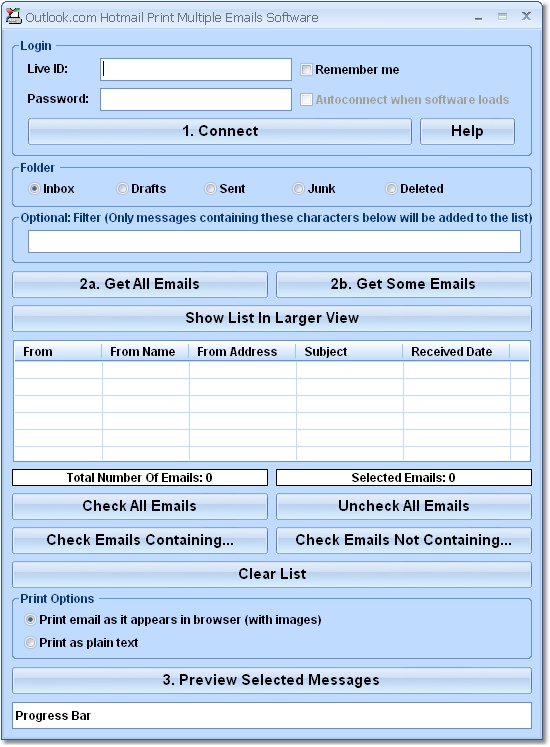Click the 1. Connect button
550x747 pixels.
pyautogui.click(x=220, y=131)
